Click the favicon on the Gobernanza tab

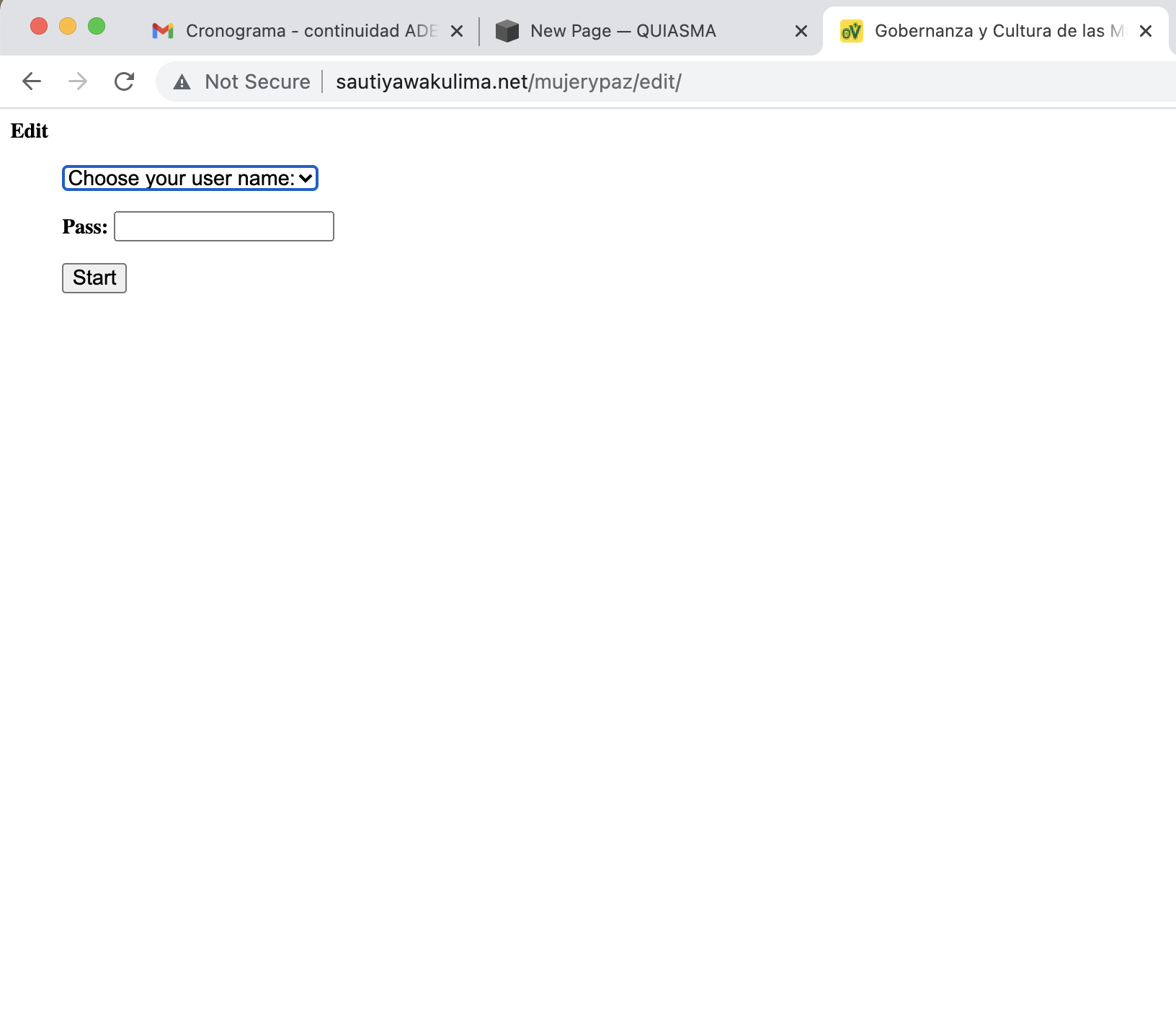pyautogui.click(x=852, y=30)
